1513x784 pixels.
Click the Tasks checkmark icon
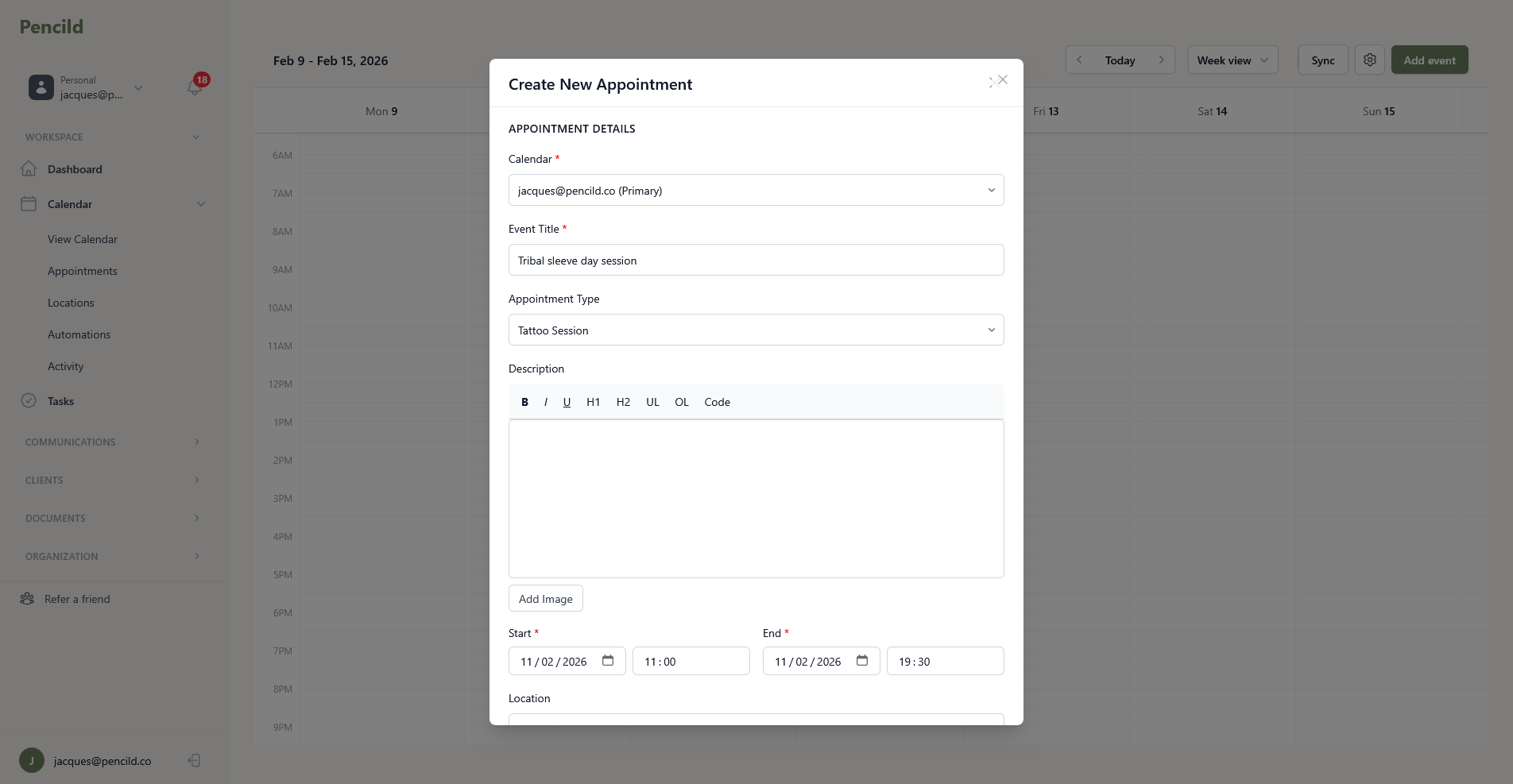tap(29, 400)
